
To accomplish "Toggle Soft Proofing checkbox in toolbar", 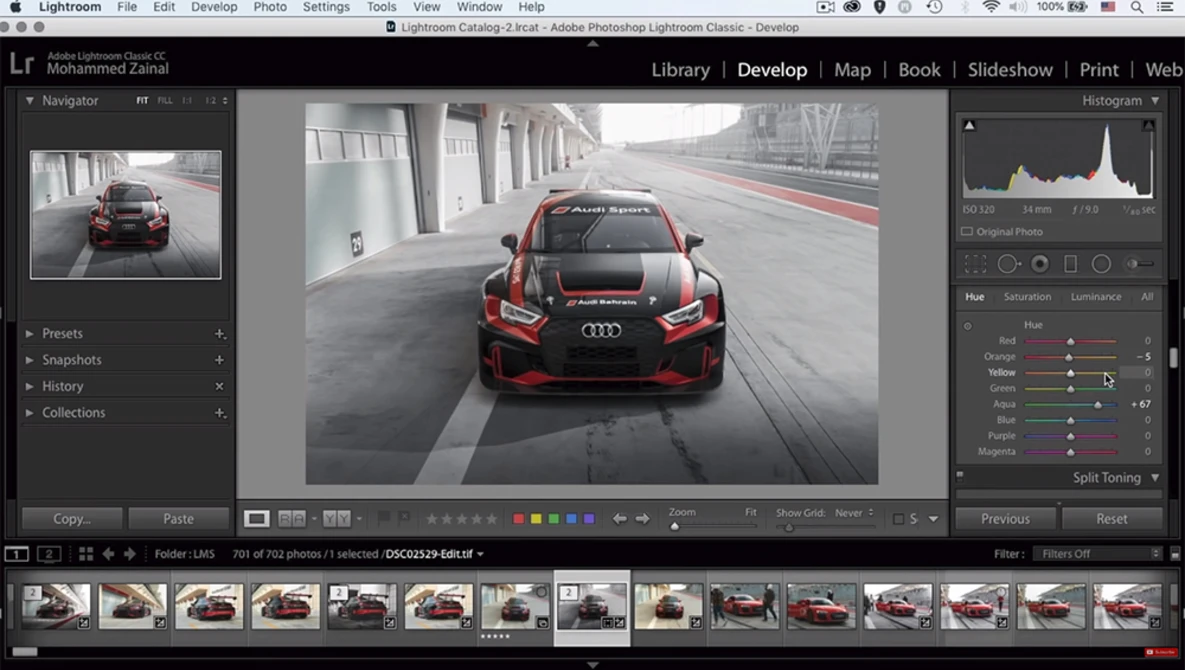I will tap(898, 519).
